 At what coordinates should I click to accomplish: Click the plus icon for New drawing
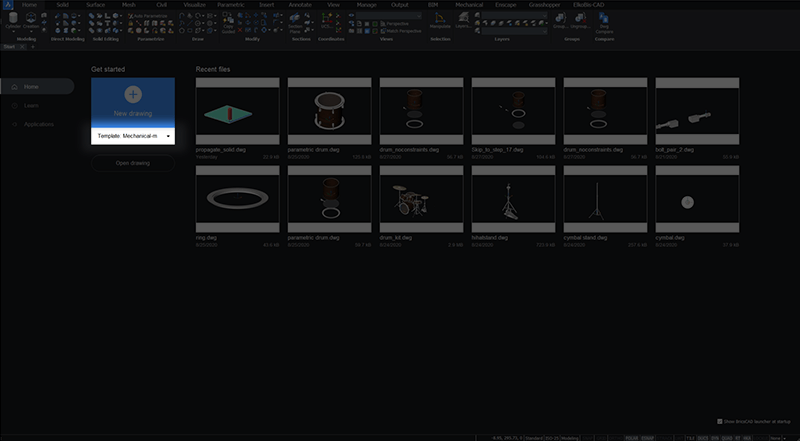(x=133, y=94)
